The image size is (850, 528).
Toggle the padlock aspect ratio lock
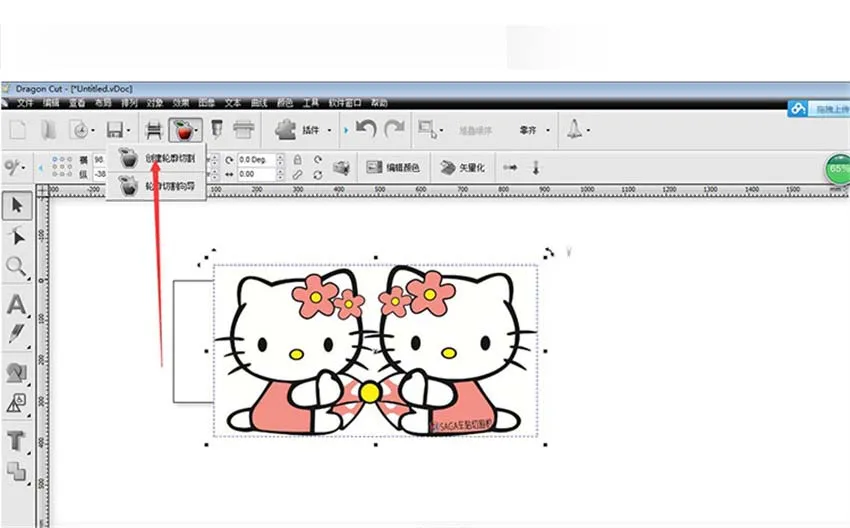pos(297,160)
